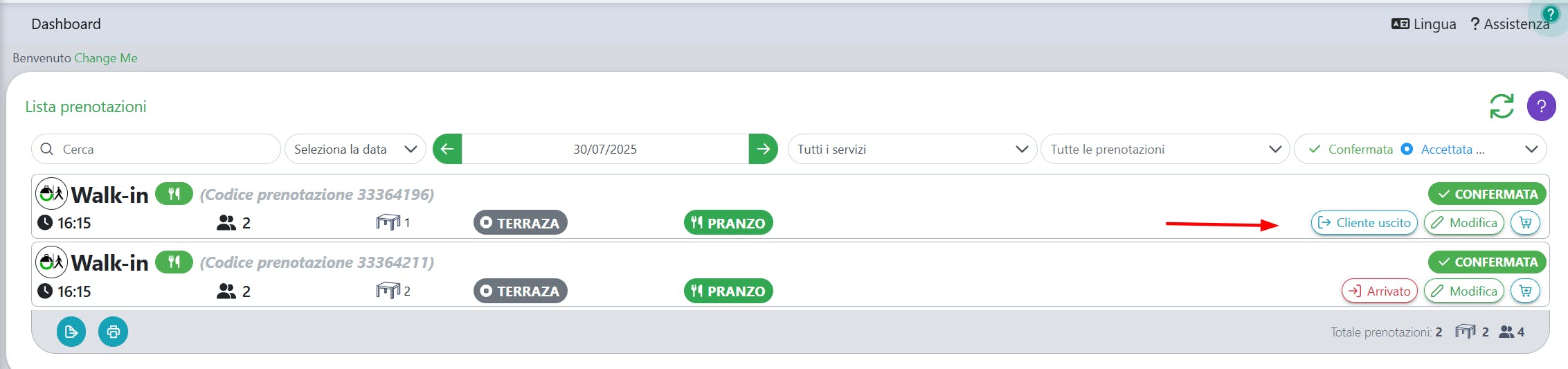Mark second reservation as Arrivato
The image size is (1568, 369).
click(1379, 291)
